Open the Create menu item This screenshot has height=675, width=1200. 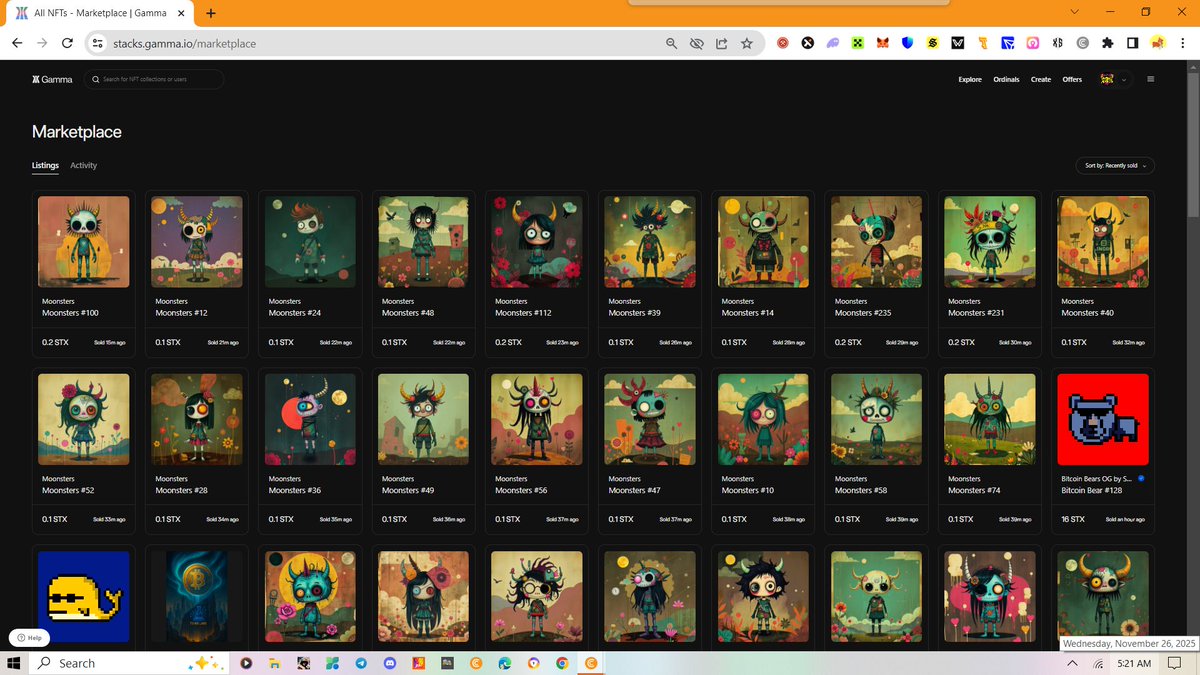click(1041, 79)
